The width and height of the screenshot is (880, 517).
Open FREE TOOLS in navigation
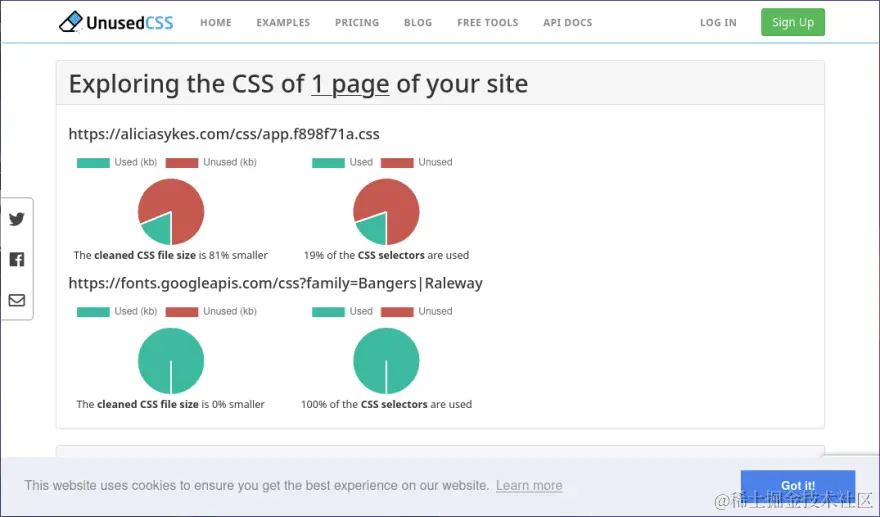488,22
